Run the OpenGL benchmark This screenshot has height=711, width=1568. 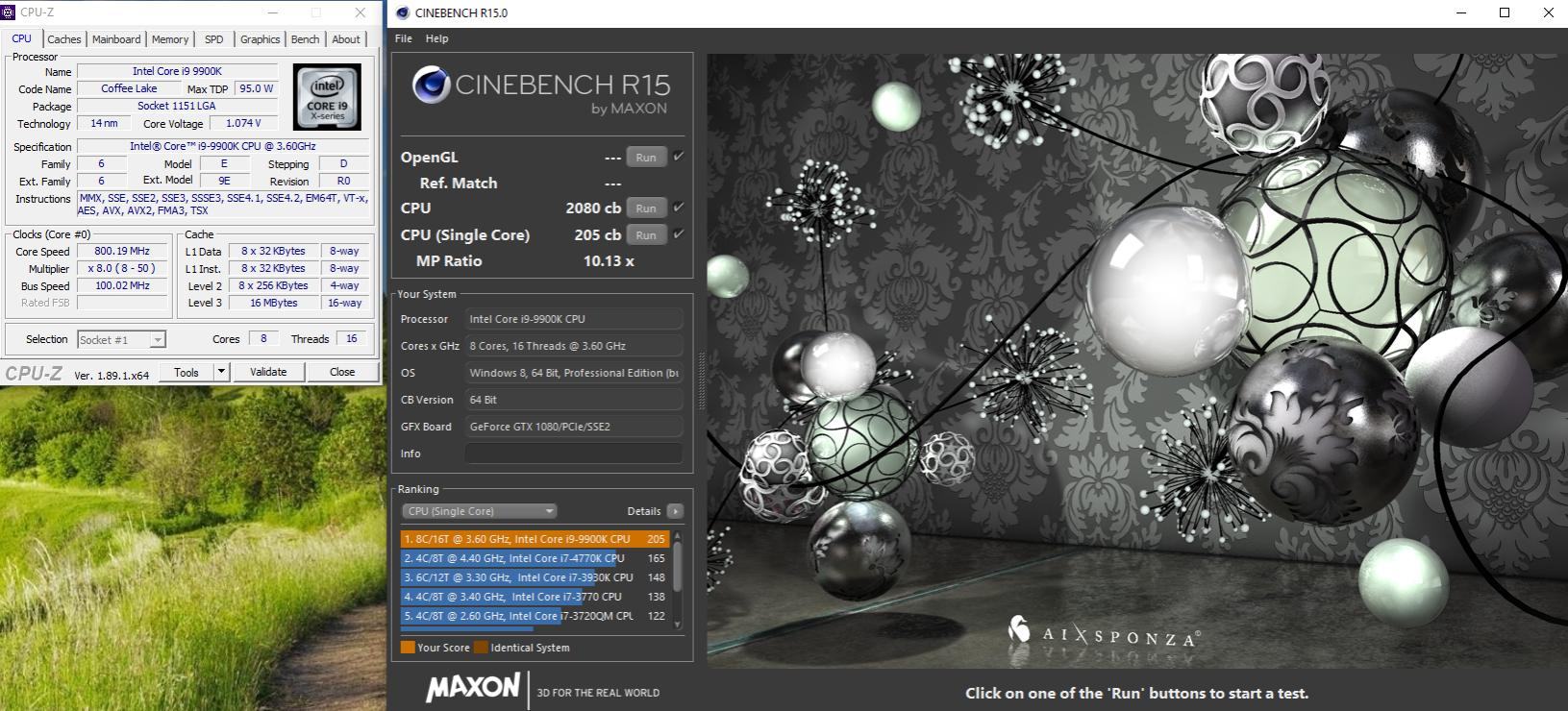coord(646,158)
